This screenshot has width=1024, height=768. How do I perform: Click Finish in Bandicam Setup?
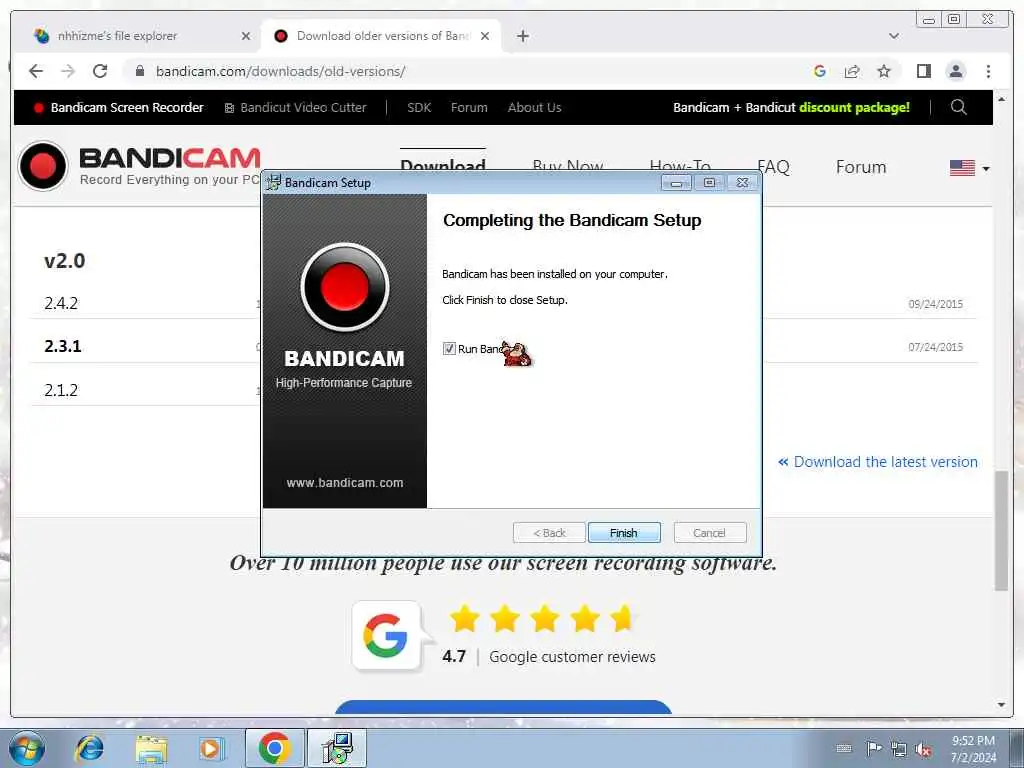(x=624, y=533)
